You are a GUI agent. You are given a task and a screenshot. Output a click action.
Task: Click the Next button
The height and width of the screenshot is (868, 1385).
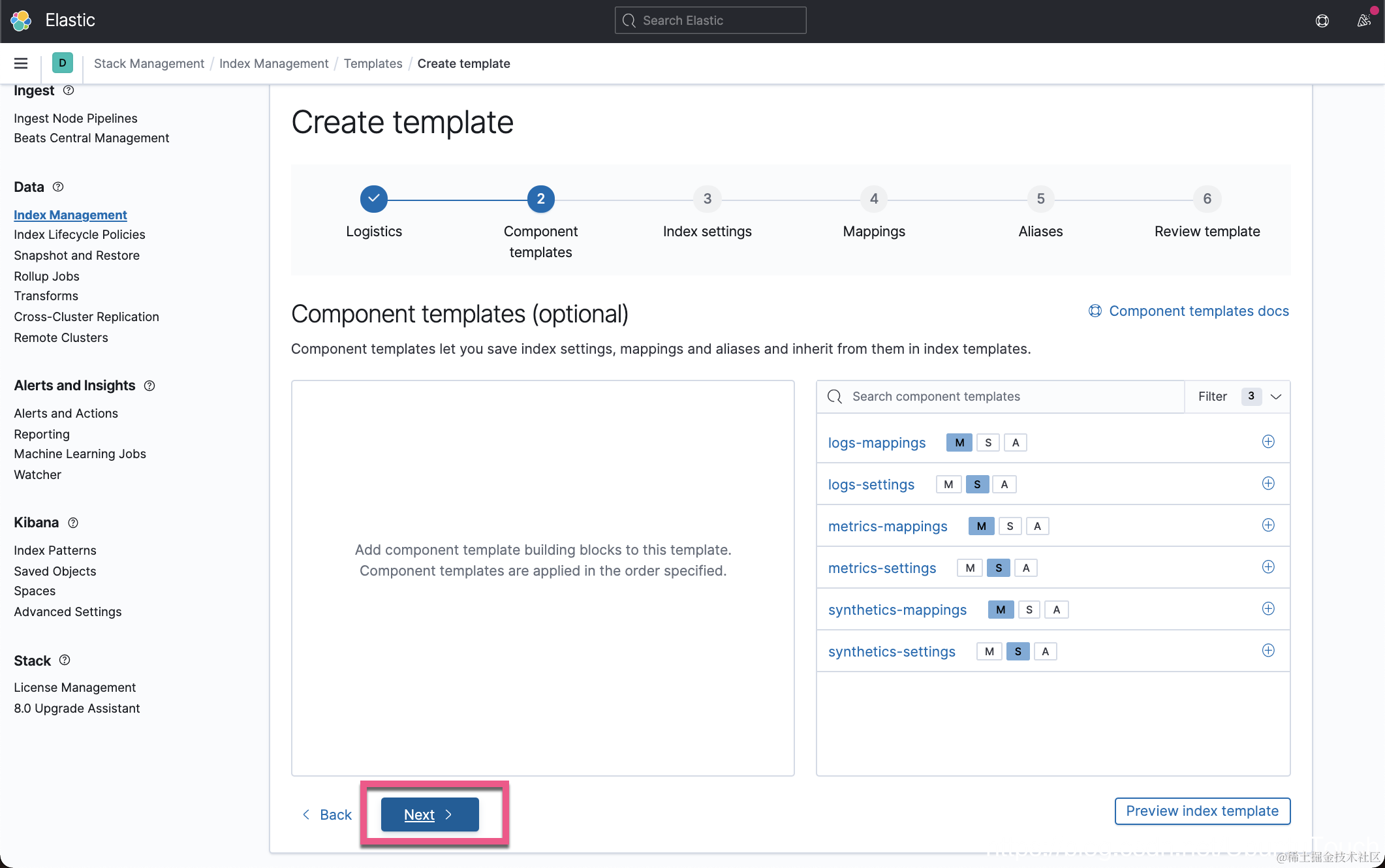(x=429, y=814)
